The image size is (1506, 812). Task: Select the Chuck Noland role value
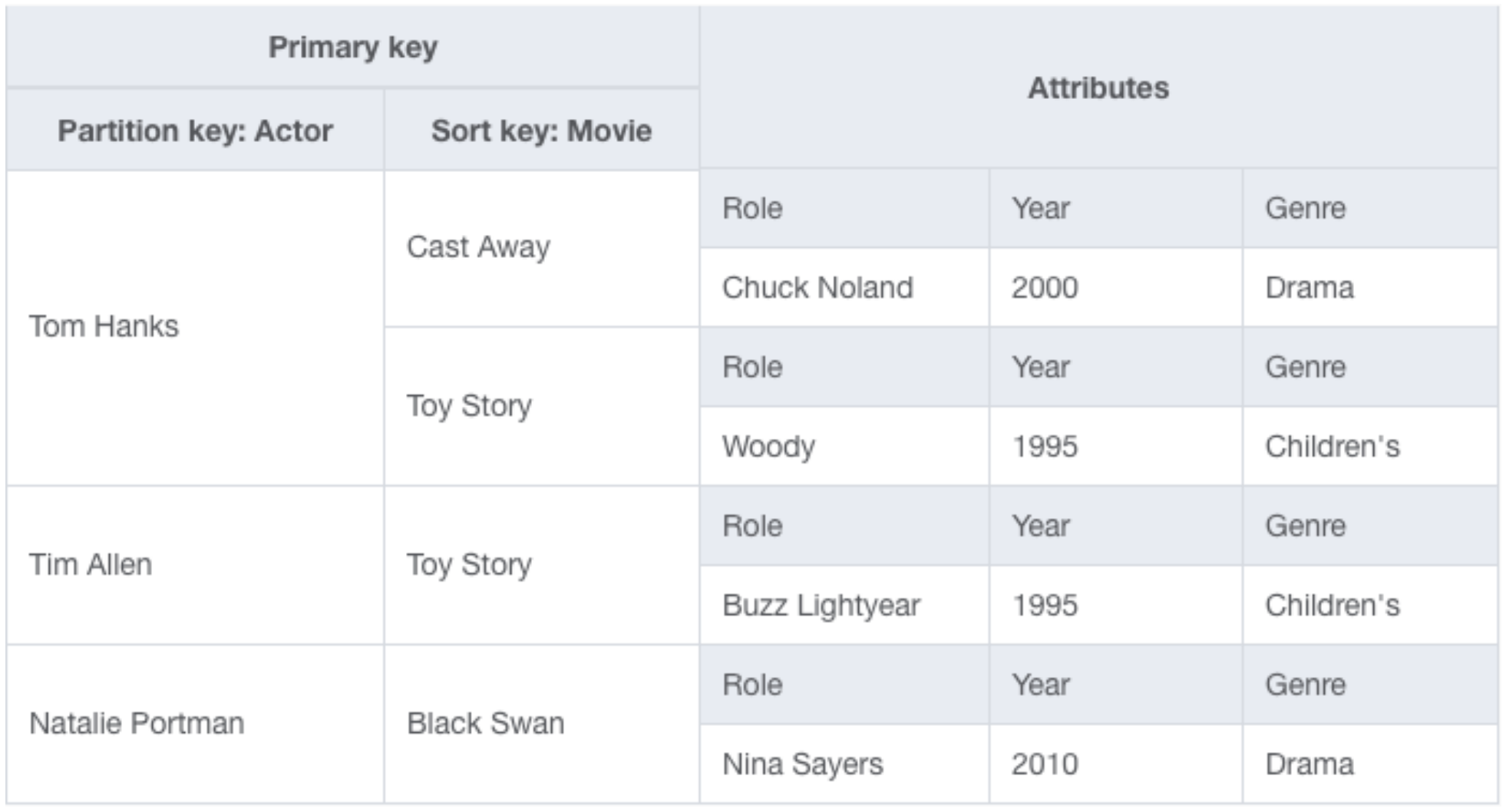(844, 288)
